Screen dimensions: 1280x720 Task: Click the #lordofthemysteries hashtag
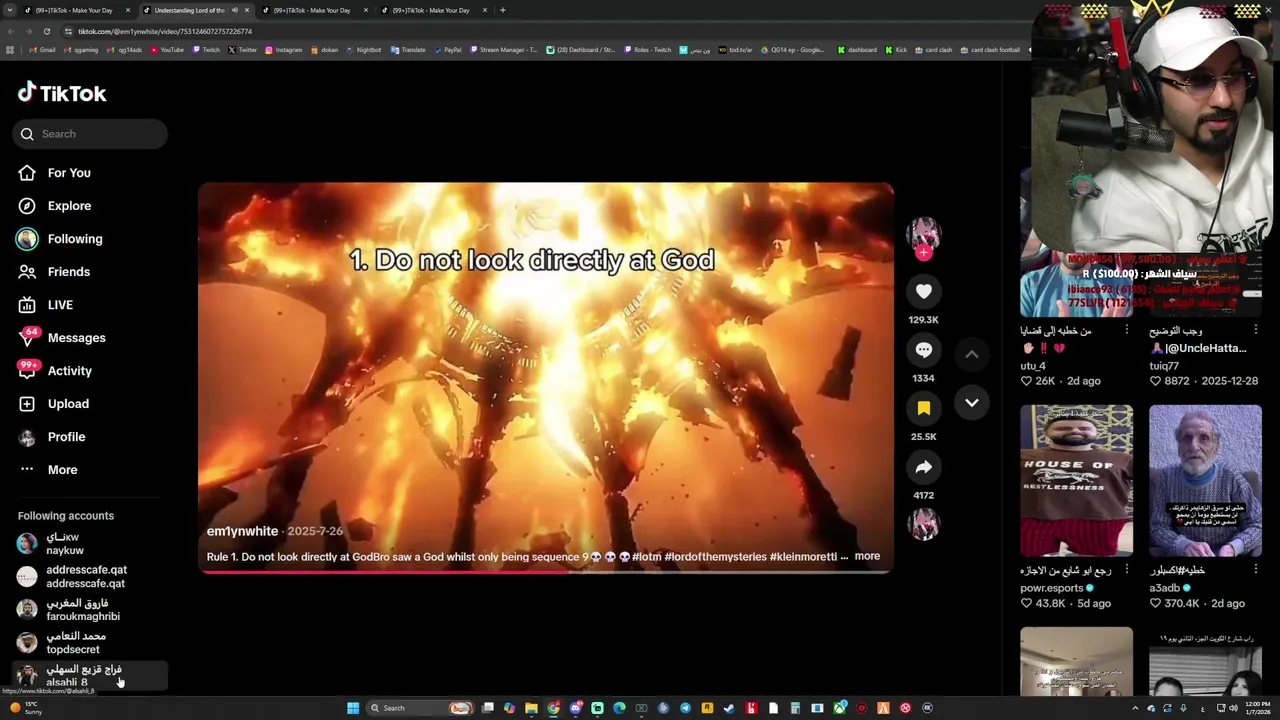[715, 557]
